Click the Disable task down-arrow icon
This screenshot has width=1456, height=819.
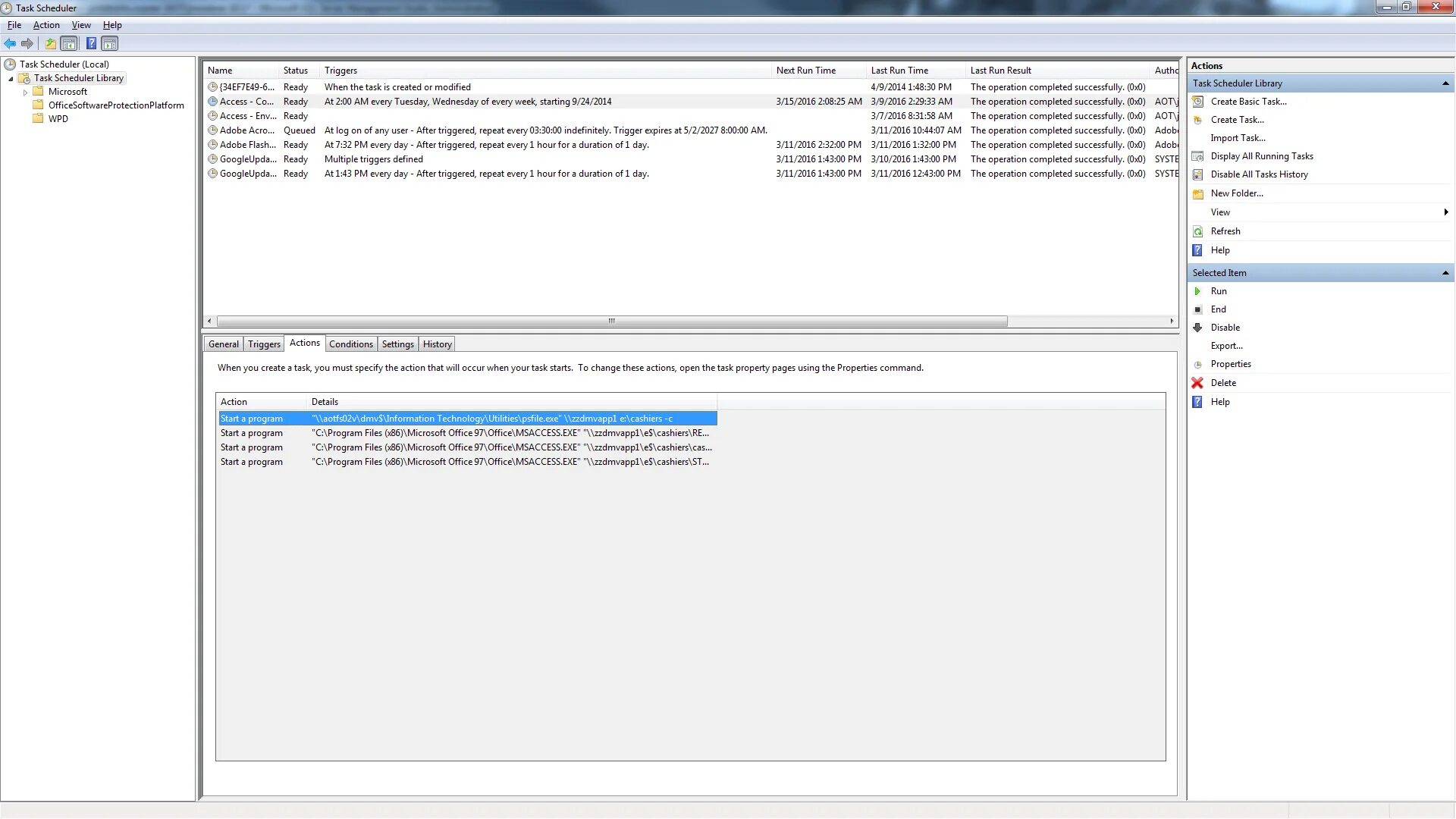pyautogui.click(x=1197, y=328)
